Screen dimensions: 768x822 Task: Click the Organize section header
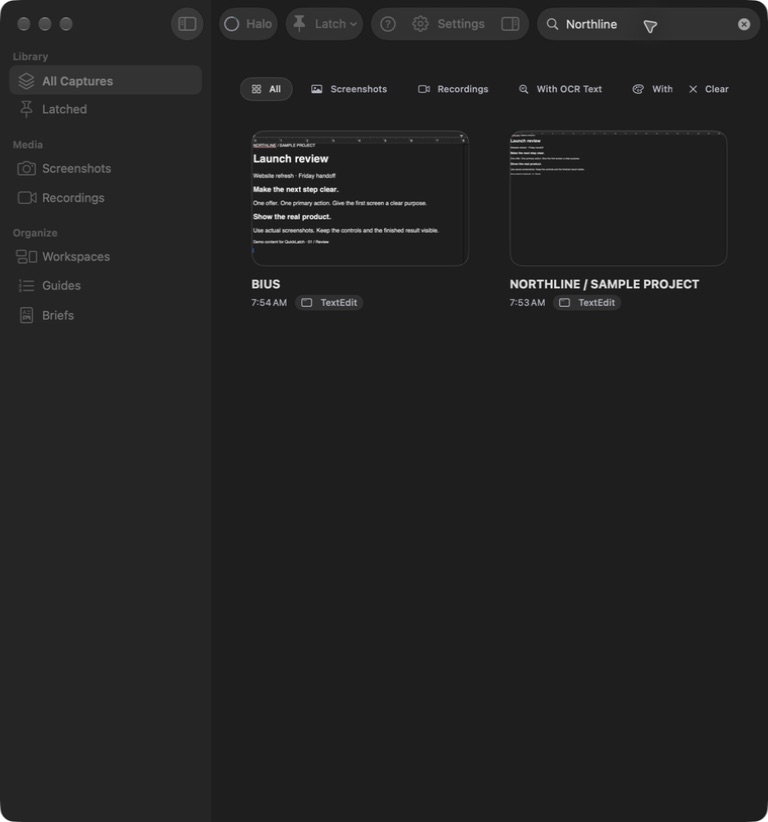(x=35, y=233)
